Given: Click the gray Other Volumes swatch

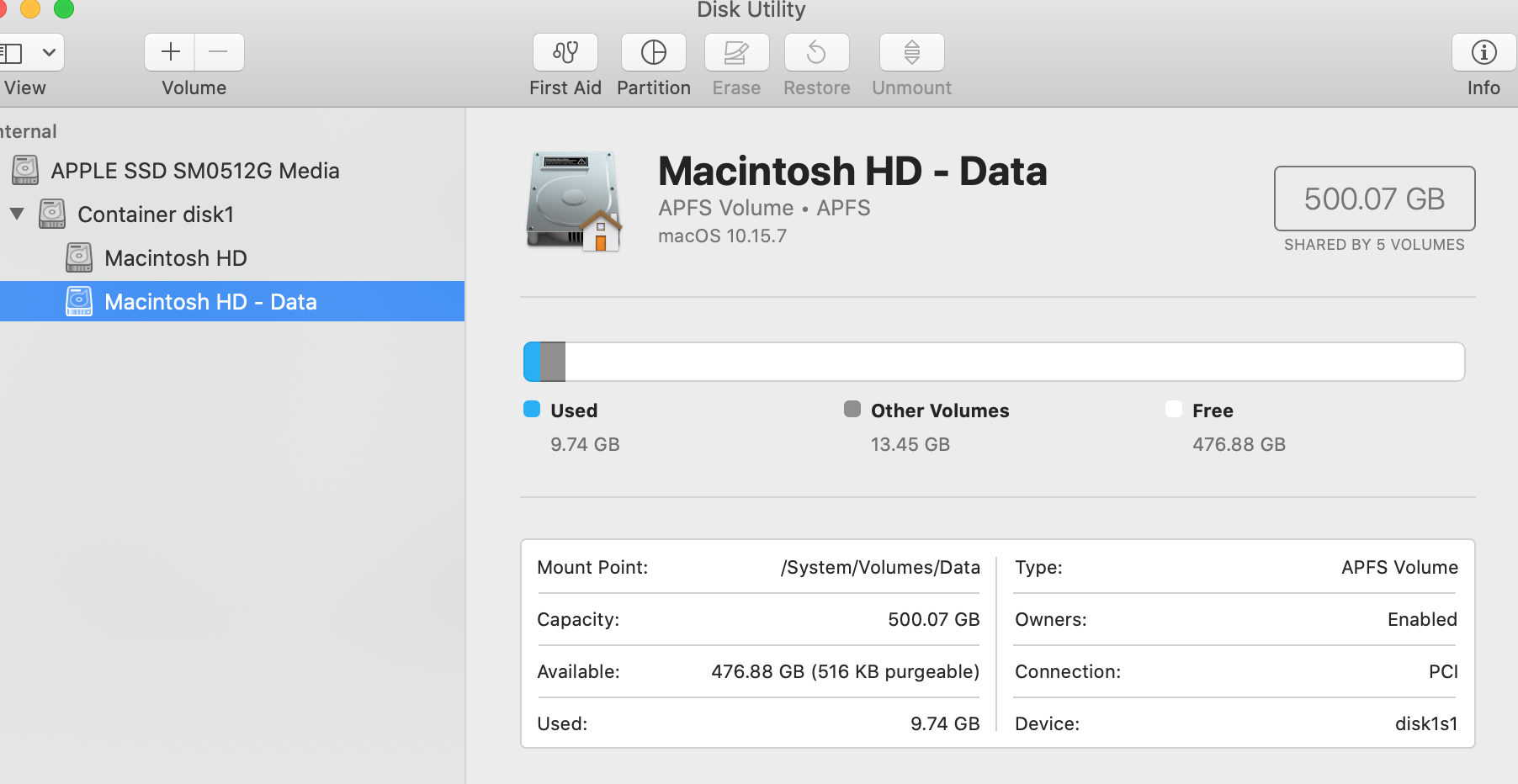Looking at the screenshot, I should tap(852, 410).
